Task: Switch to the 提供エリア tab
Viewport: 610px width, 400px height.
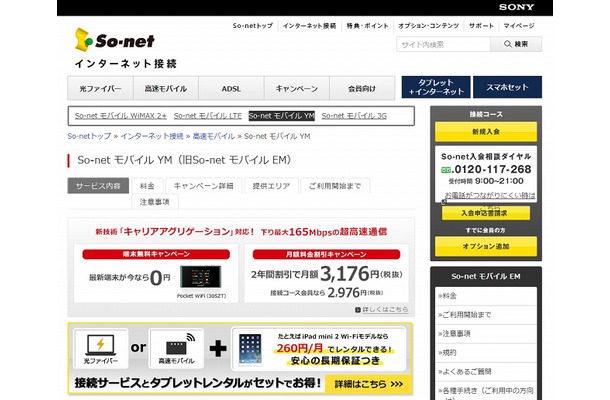Action: [272, 186]
